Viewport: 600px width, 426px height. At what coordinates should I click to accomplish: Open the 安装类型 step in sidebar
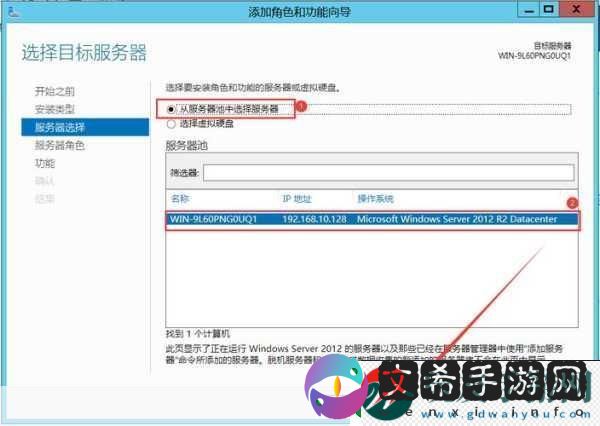coord(55,109)
